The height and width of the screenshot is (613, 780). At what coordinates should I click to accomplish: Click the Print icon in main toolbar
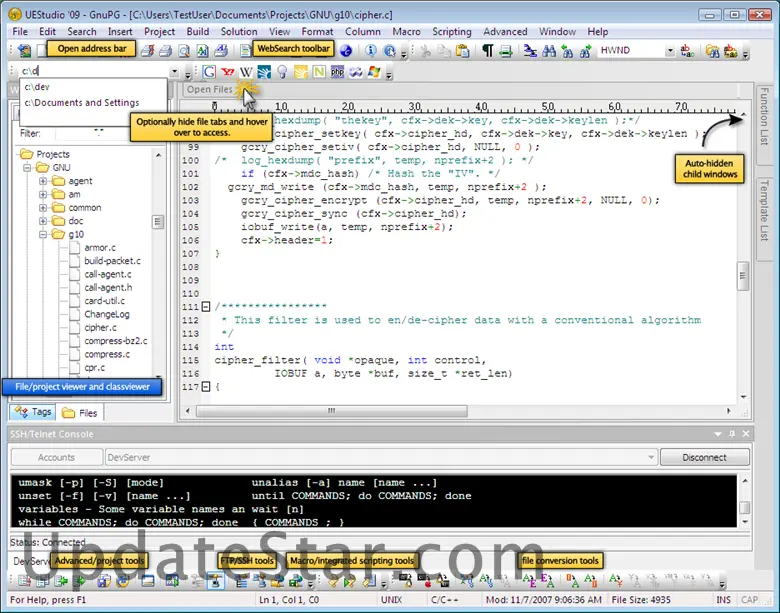point(166,50)
